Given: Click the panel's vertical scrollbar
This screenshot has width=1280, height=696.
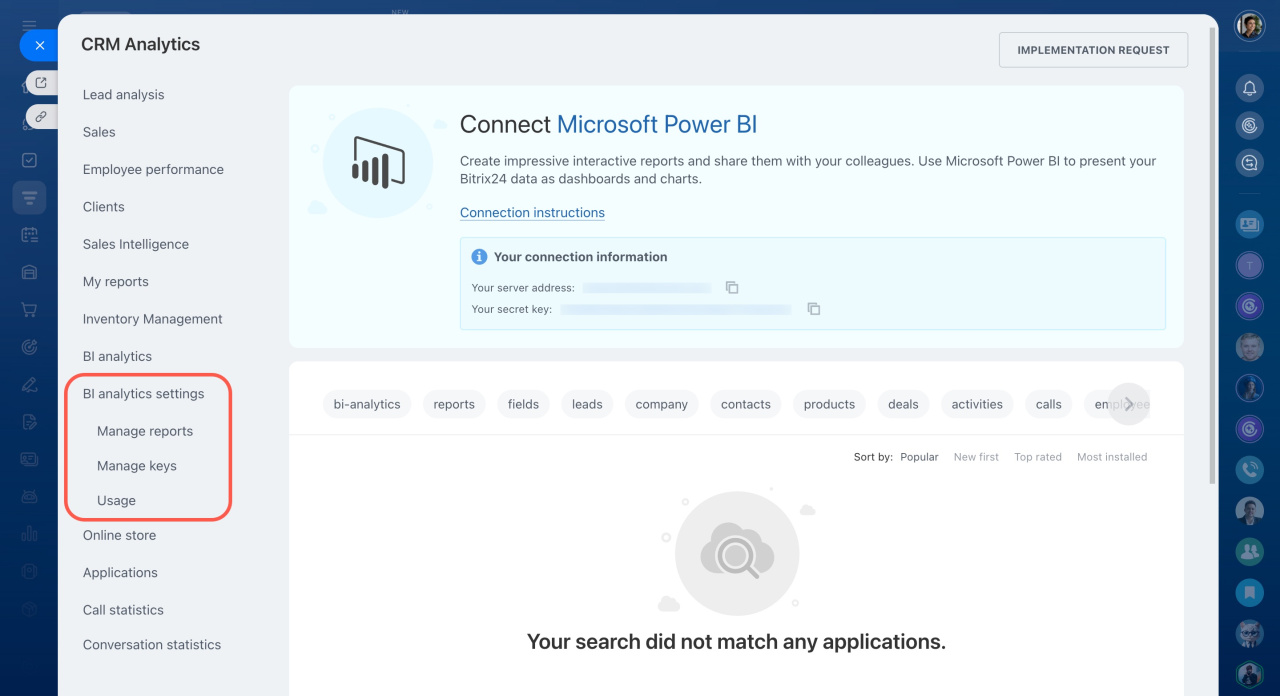Looking at the screenshot, I should click(1213, 250).
